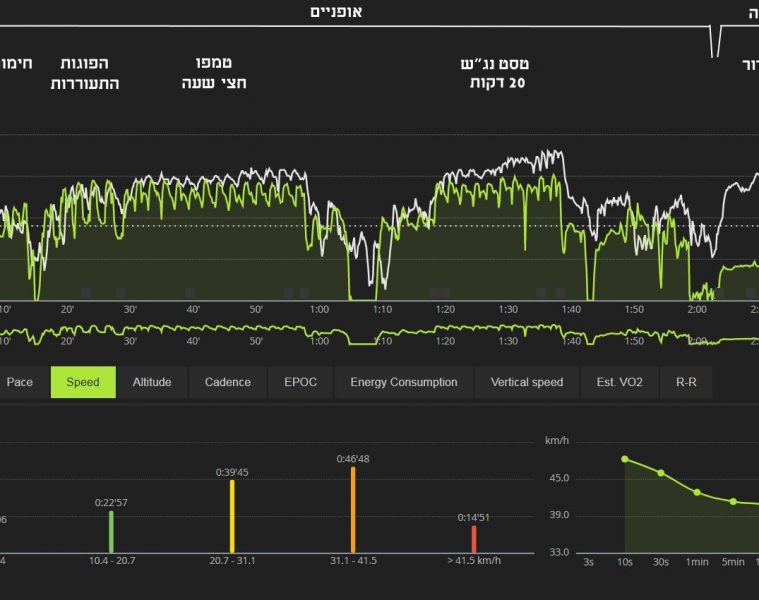Switch to the Est. VO2 tab
This screenshot has width=759, height=600.
[x=620, y=382]
